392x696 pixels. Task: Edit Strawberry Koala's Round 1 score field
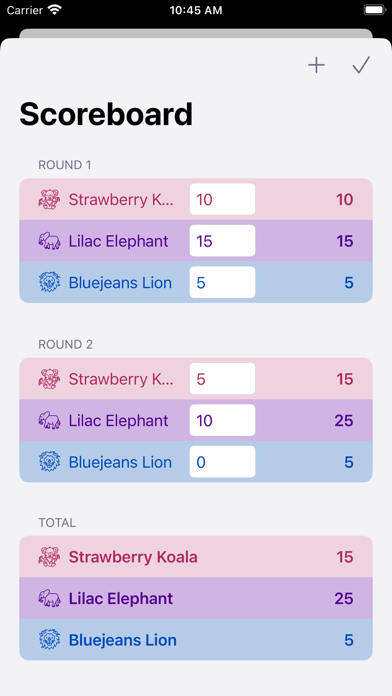222,199
